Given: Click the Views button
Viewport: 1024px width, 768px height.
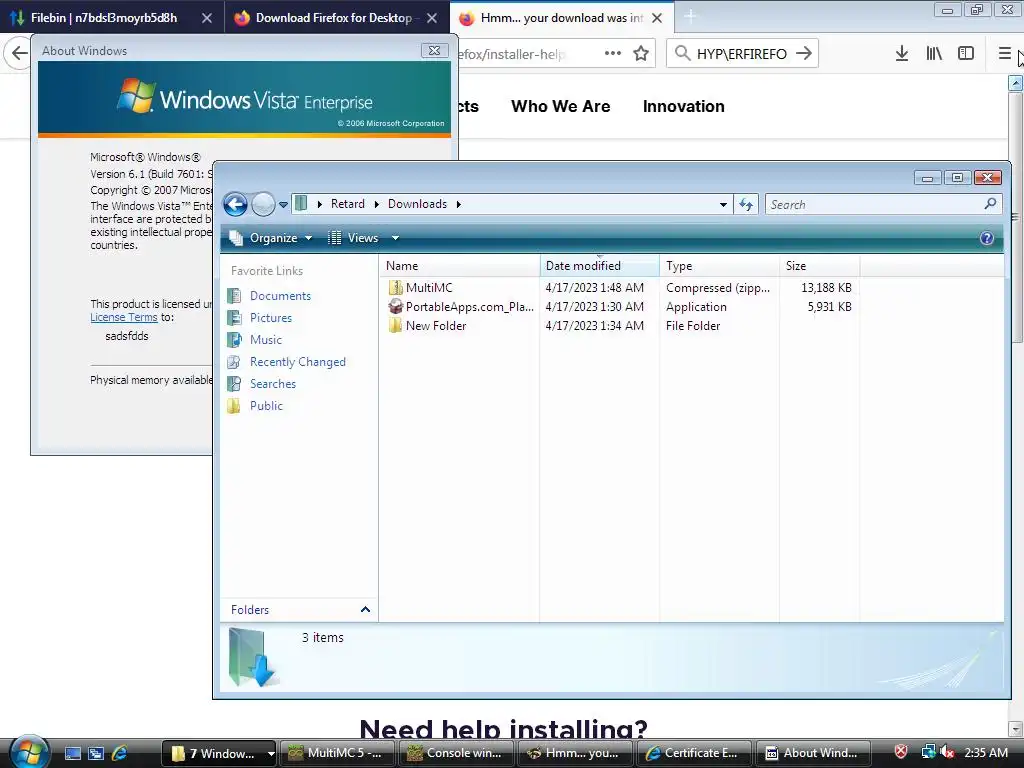Looking at the screenshot, I should pyautogui.click(x=353, y=238).
